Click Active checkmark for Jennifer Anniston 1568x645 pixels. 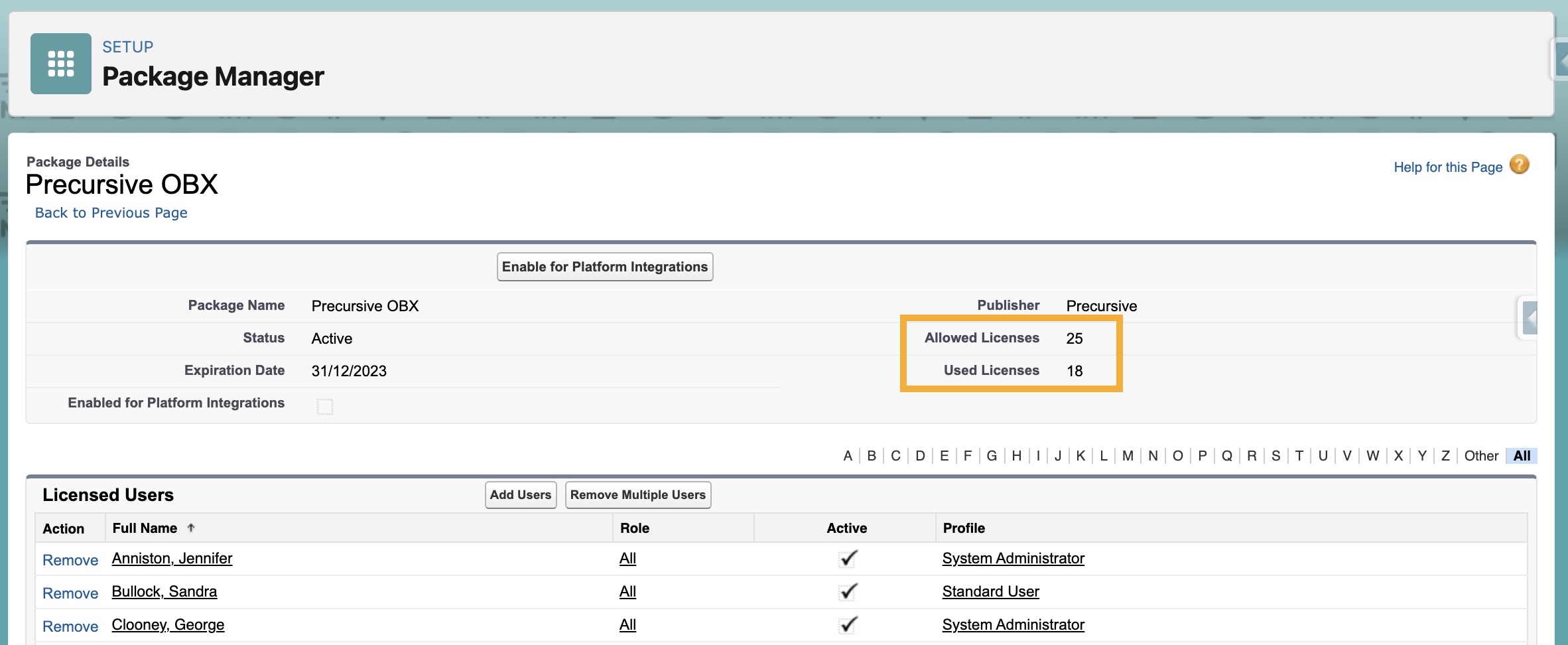click(x=847, y=559)
